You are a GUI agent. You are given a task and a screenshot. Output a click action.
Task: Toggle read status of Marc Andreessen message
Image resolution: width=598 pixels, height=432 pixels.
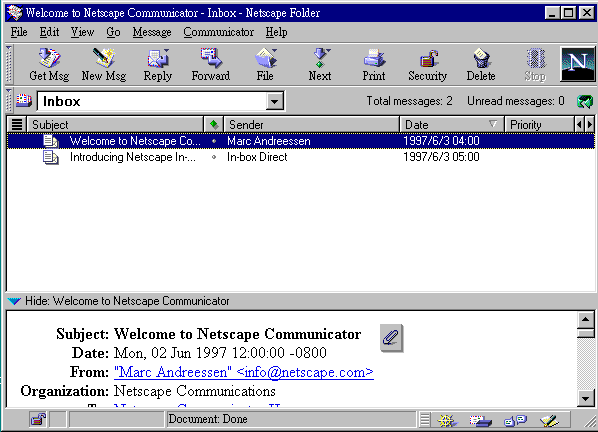click(x=214, y=141)
